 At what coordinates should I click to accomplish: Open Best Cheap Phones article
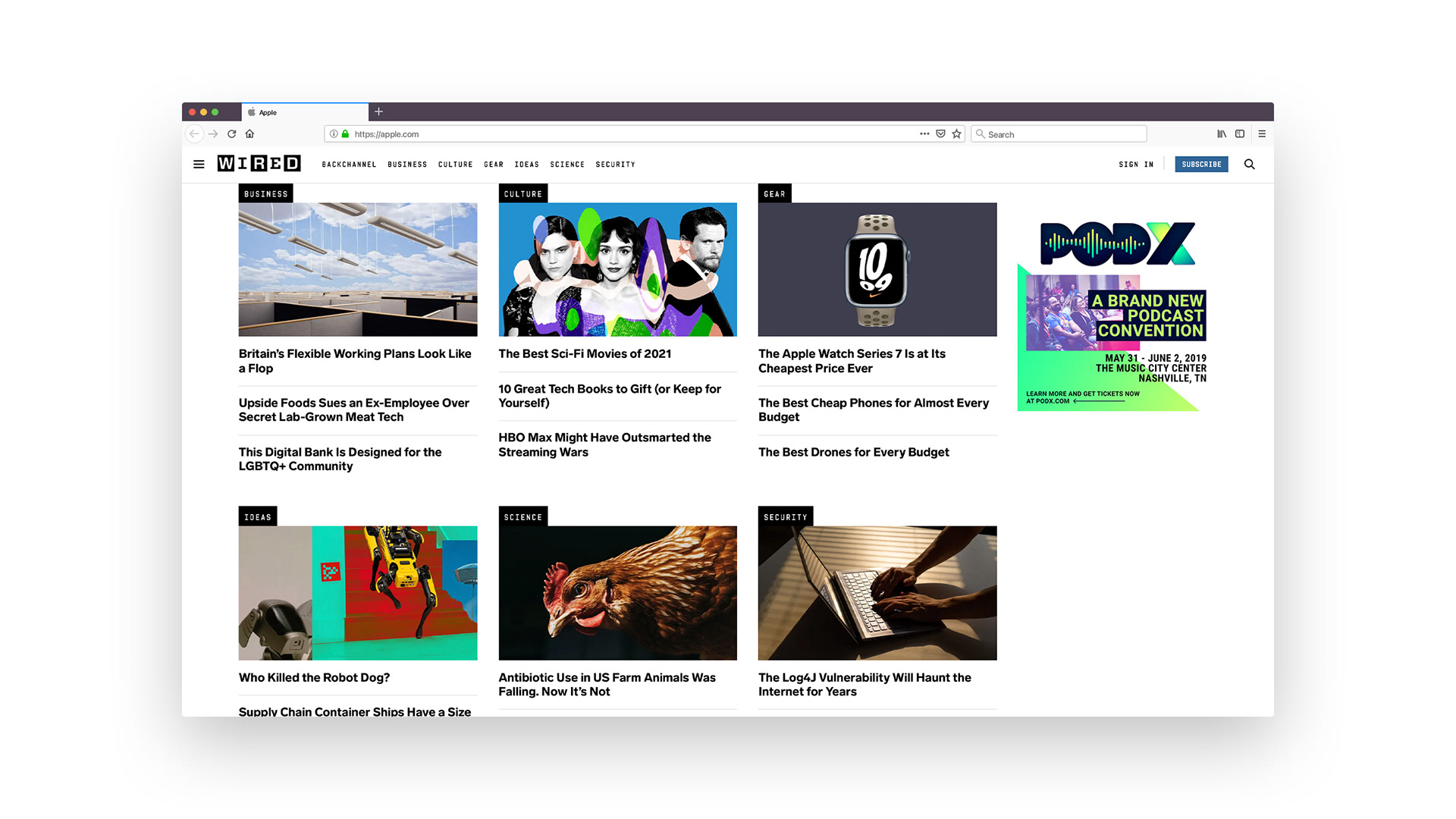[874, 410]
